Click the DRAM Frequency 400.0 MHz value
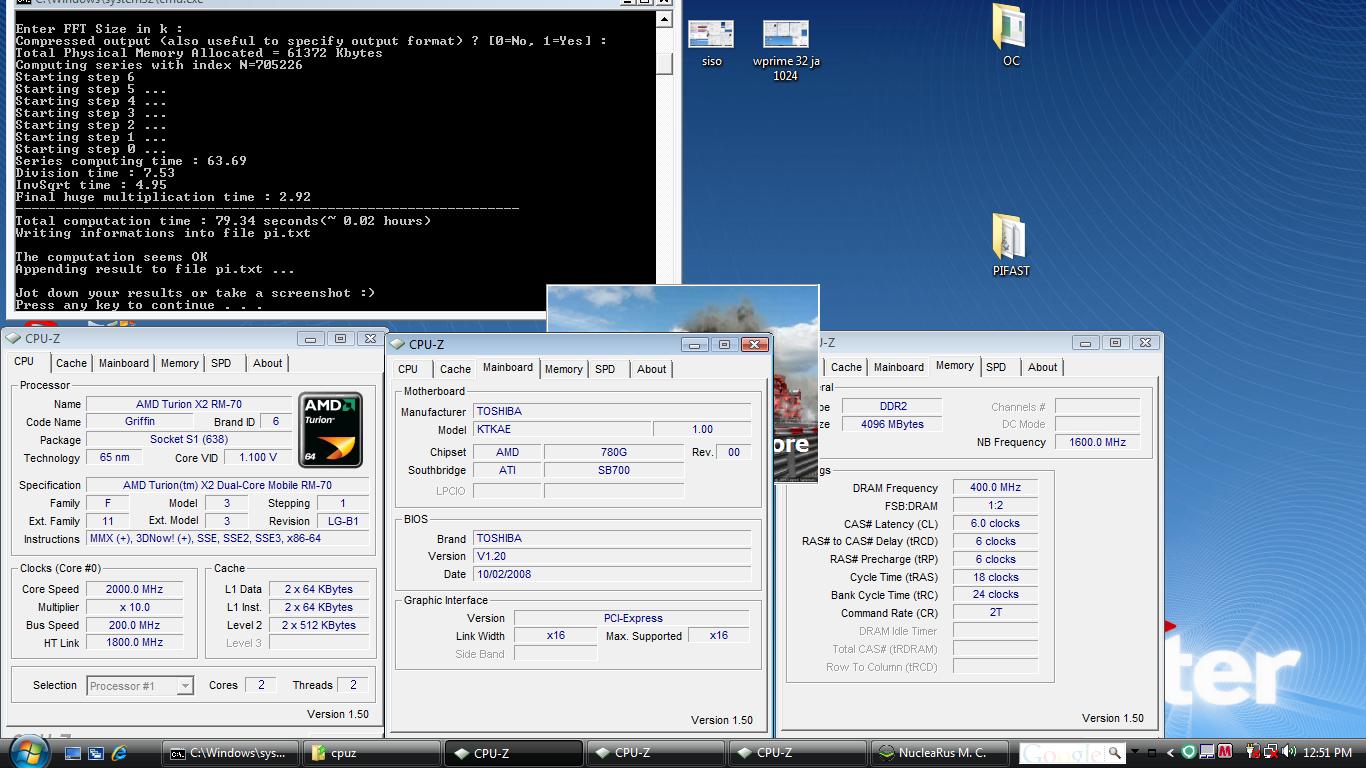1366x768 pixels. (995, 488)
